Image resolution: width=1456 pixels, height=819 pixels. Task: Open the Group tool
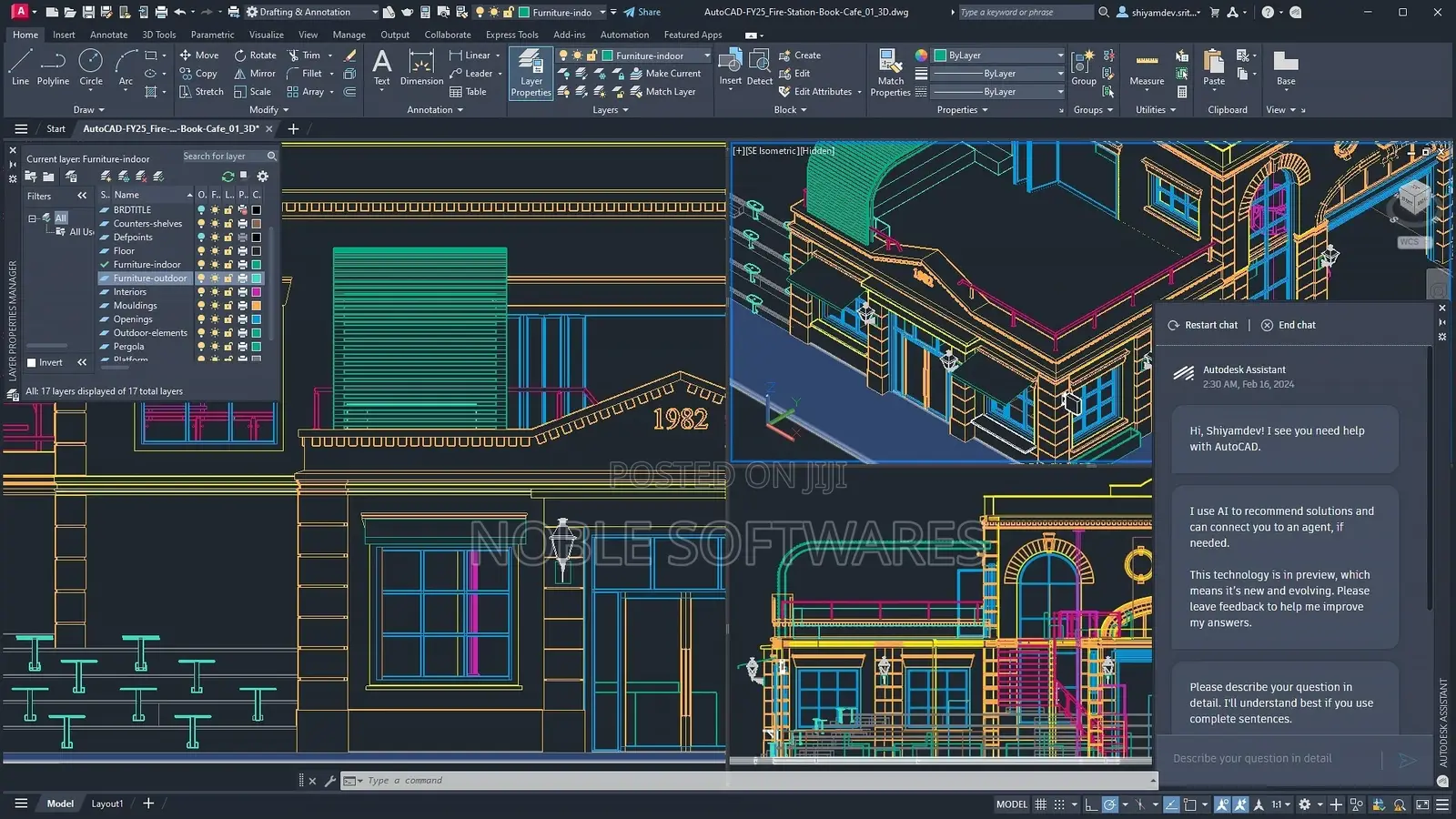1083,68
